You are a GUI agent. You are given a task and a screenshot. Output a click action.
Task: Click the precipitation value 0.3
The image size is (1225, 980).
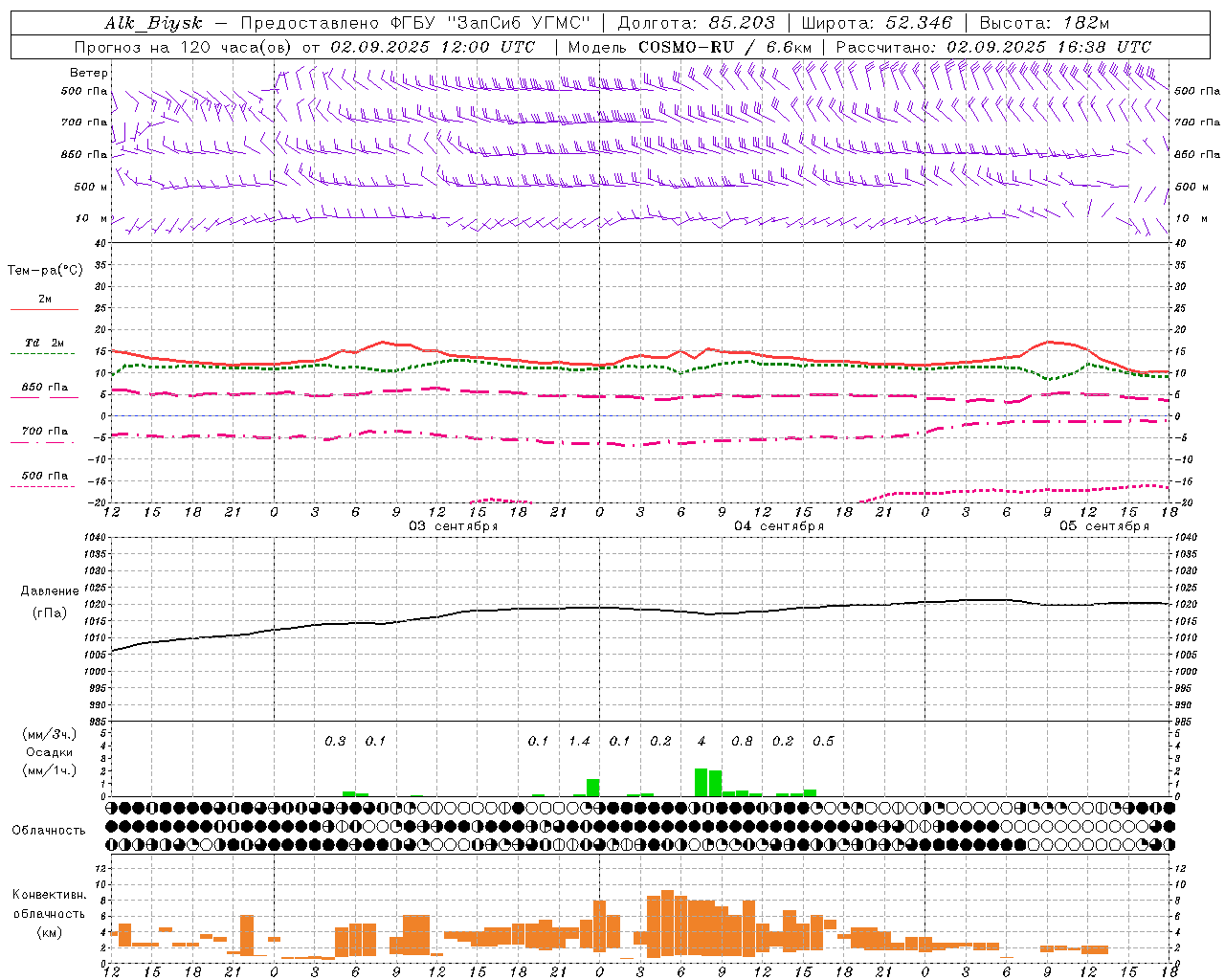(335, 742)
